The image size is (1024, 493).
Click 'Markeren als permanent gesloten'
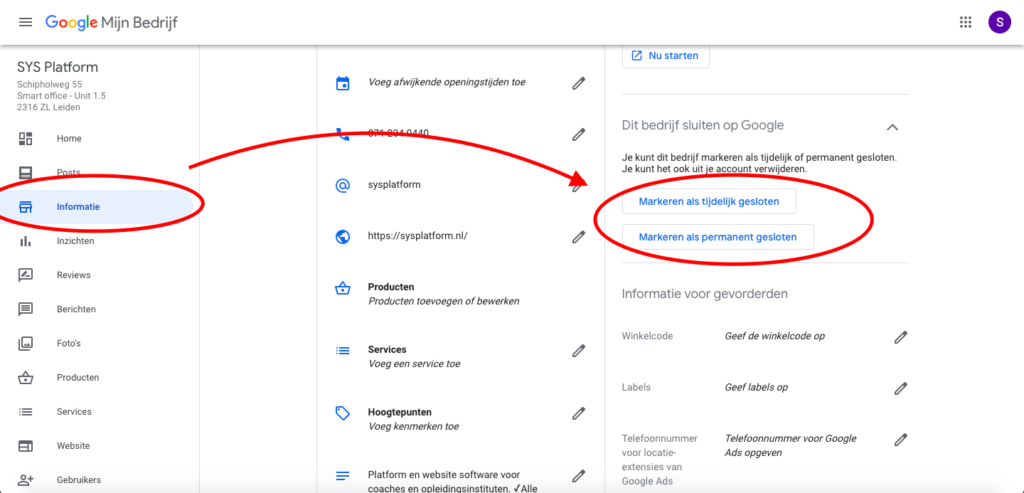[718, 237]
